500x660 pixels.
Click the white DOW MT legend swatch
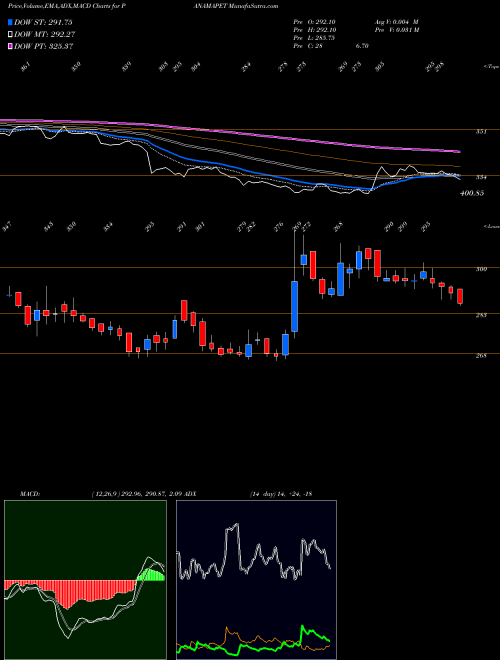tap(10, 35)
